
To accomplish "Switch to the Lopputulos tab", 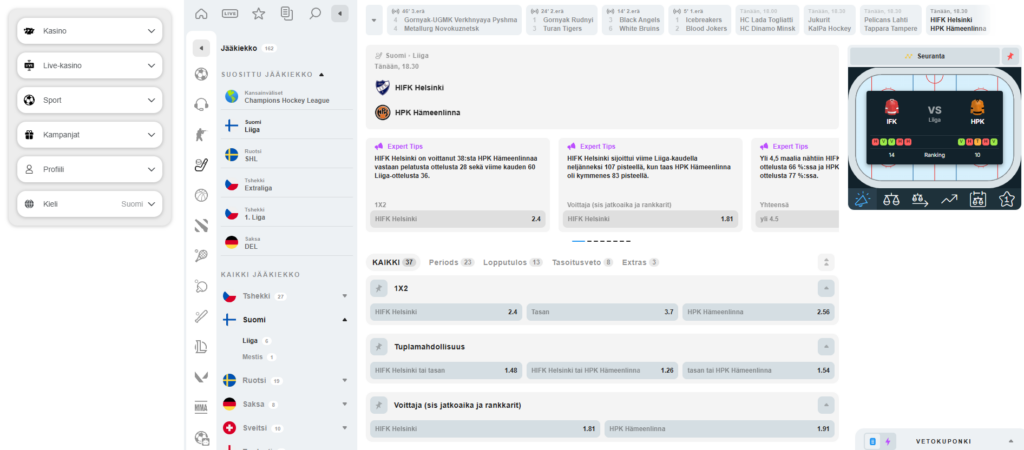I will click(x=513, y=262).
